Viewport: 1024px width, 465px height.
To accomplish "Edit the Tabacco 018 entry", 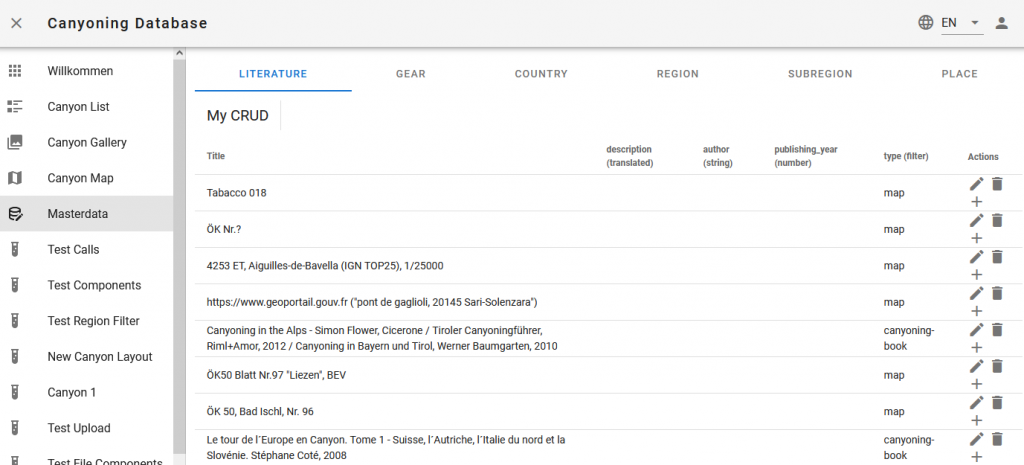I will tap(977, 184).
